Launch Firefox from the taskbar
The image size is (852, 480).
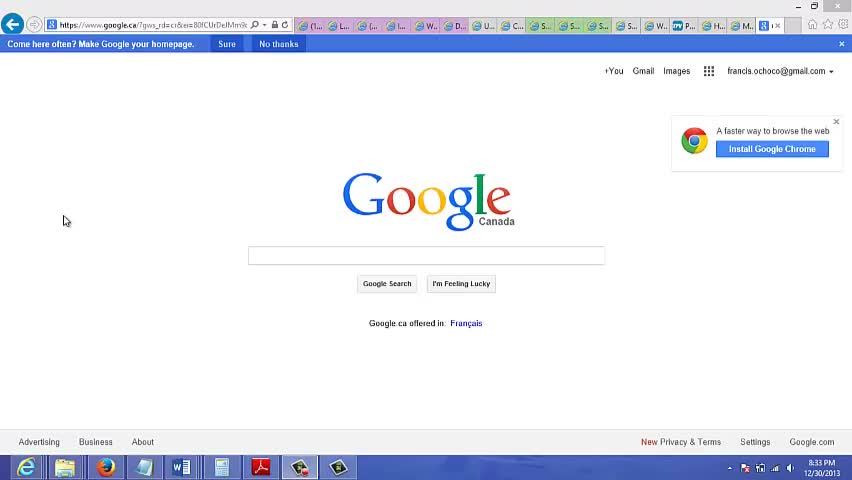[x=105, y=467]
